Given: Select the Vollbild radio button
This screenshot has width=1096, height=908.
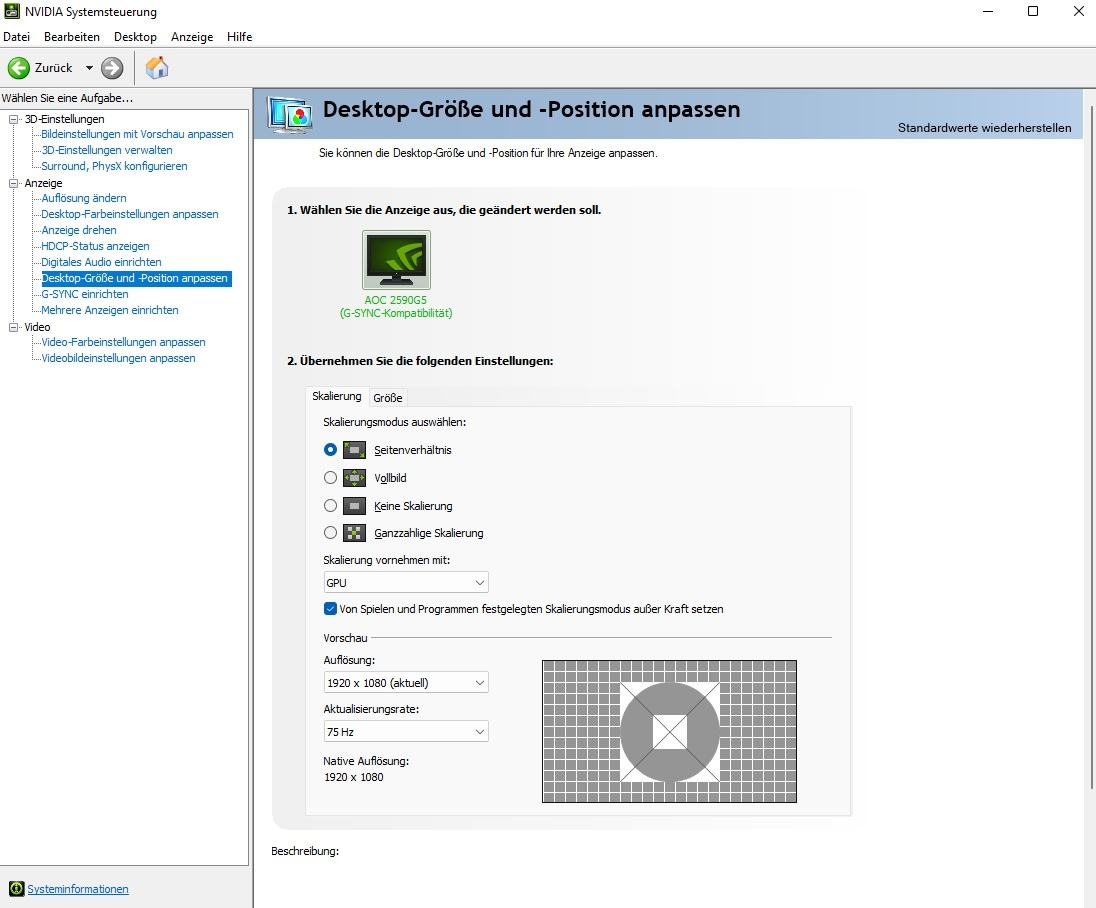Looking at the screenshot, I should click(330, 477).
